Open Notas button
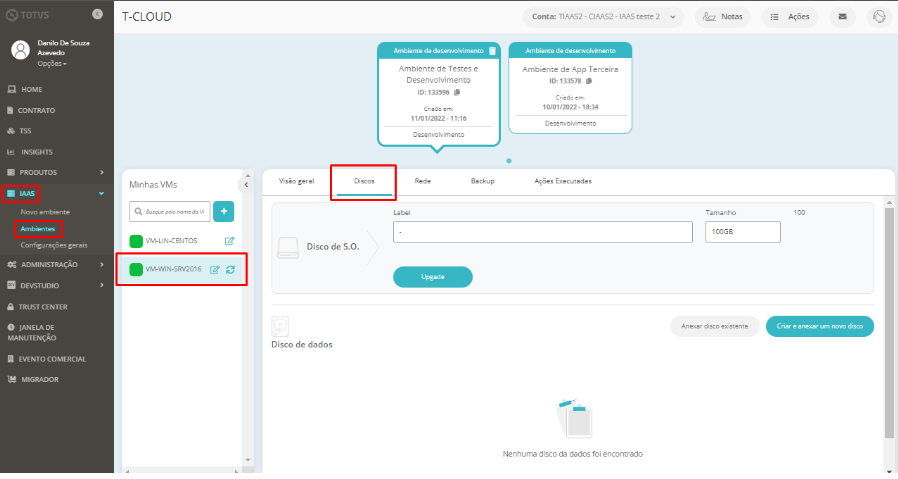Screen dimensions: 898x479 click(x=723, y=17)
